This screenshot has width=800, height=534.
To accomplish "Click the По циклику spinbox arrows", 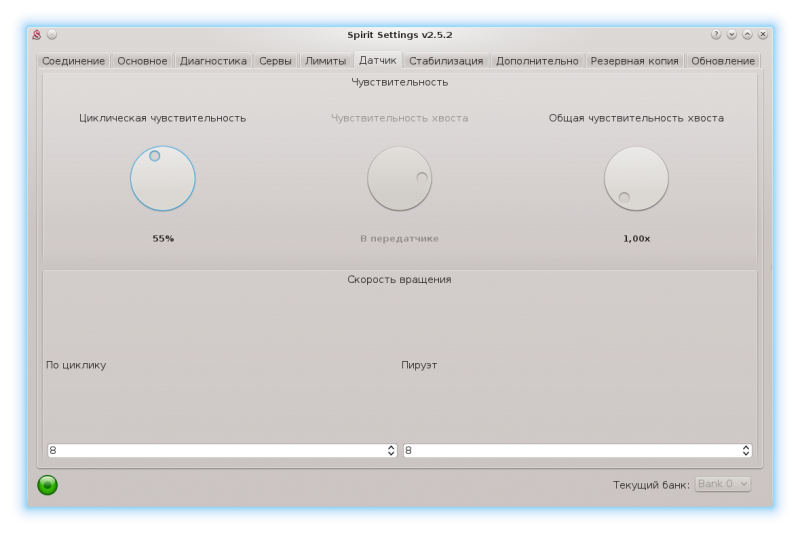I will click(391, 451).
